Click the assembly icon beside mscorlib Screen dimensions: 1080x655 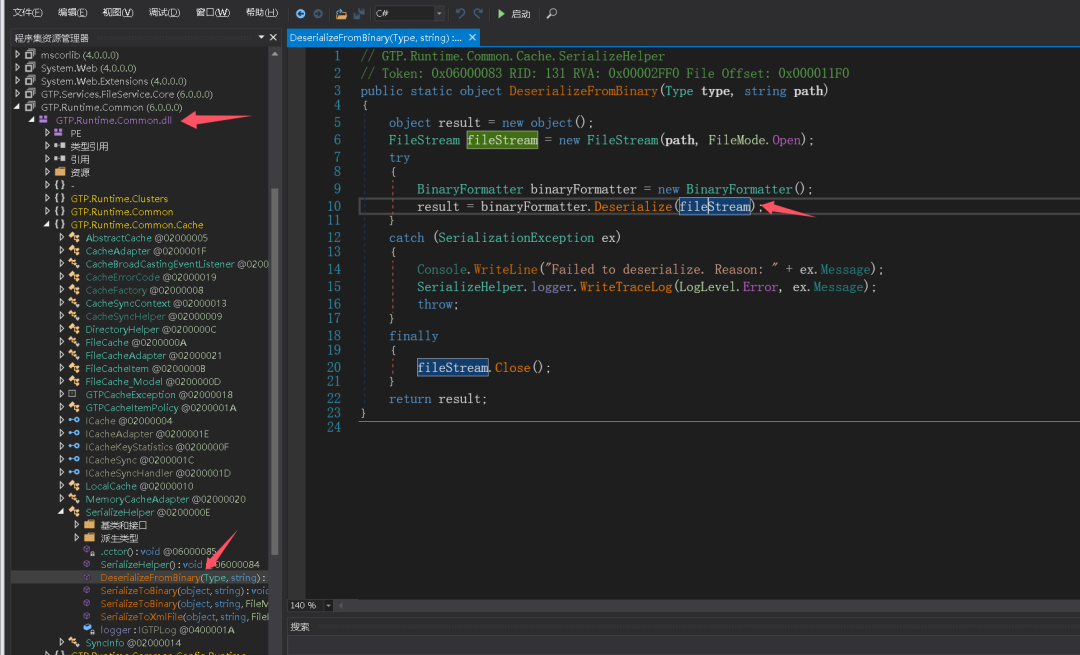click(x=30, y=54)
